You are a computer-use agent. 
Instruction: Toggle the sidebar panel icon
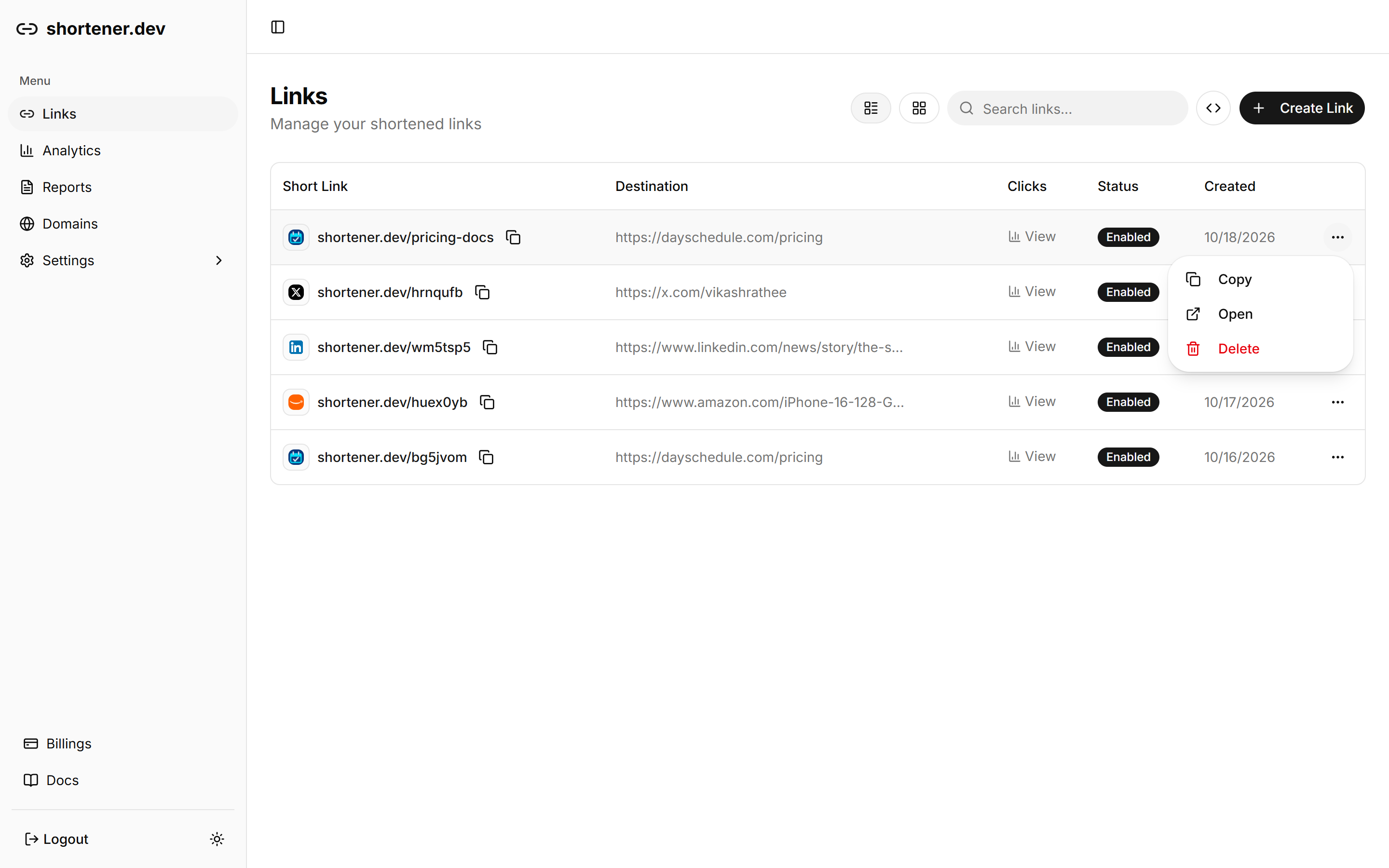tap(278, 27)
